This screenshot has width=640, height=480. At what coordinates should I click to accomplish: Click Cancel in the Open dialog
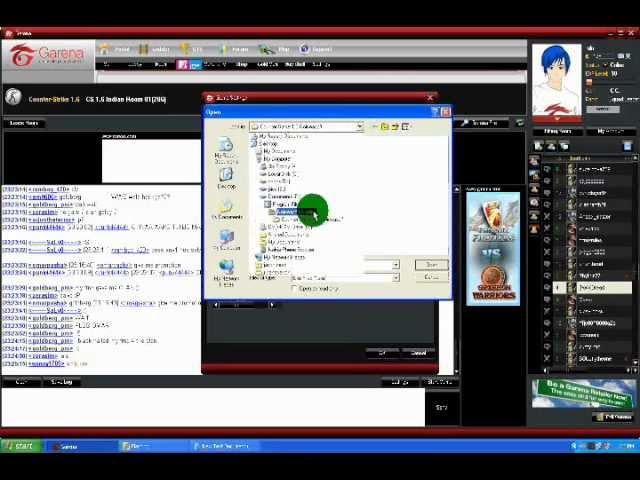pyautogui.click(x=431, y=278)
